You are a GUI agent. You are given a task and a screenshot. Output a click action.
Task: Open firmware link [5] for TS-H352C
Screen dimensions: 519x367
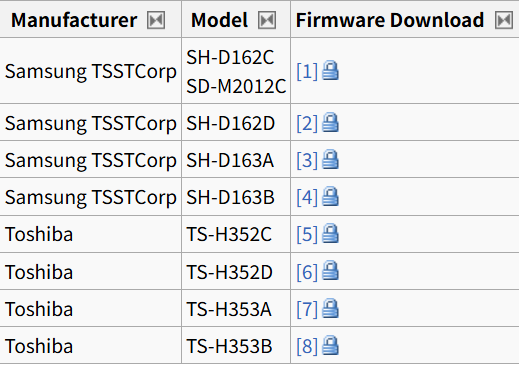307,234
